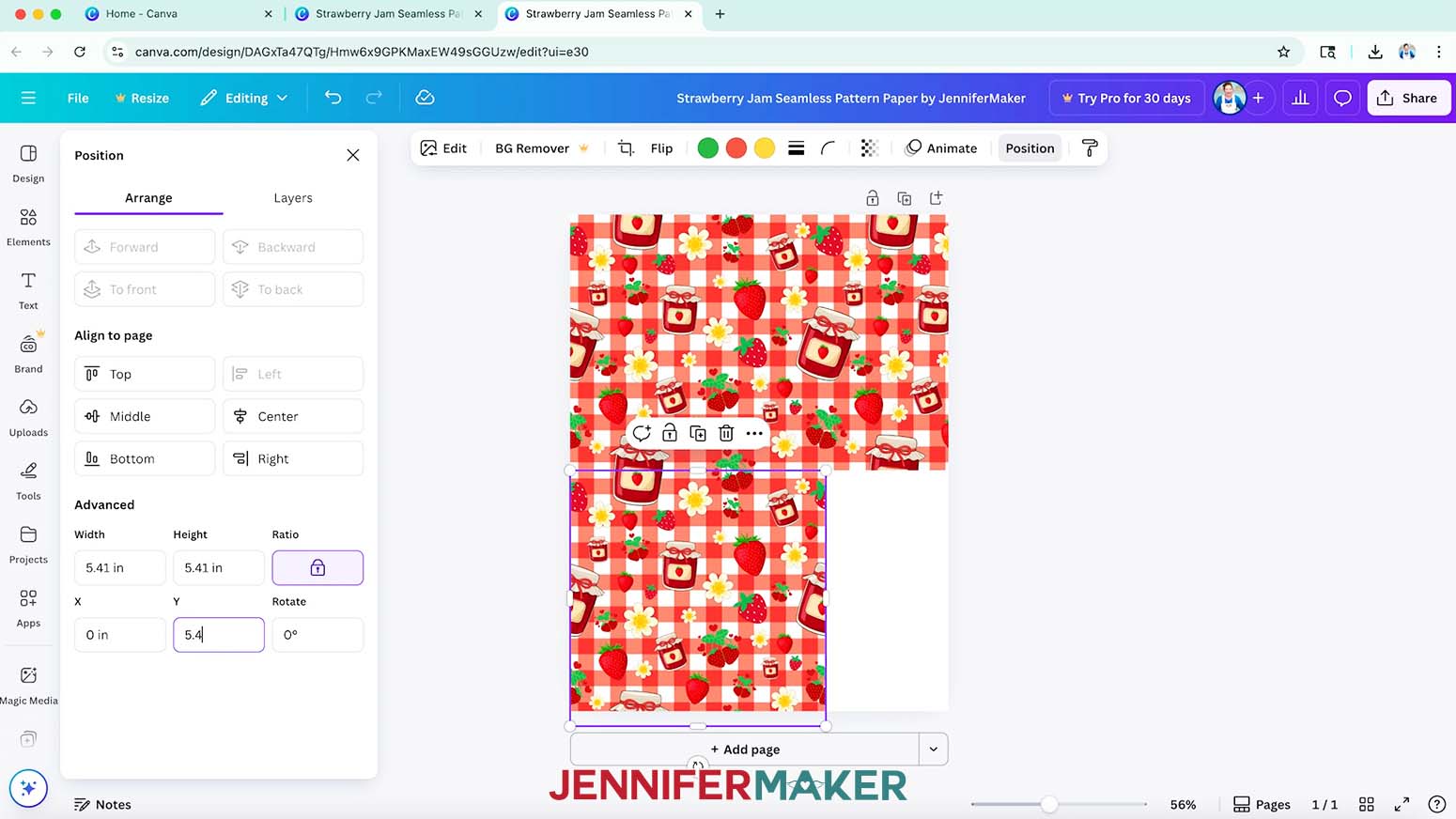
Task: Open grid view of pages
Action: pyautogui.click(x=1367, y=804)
